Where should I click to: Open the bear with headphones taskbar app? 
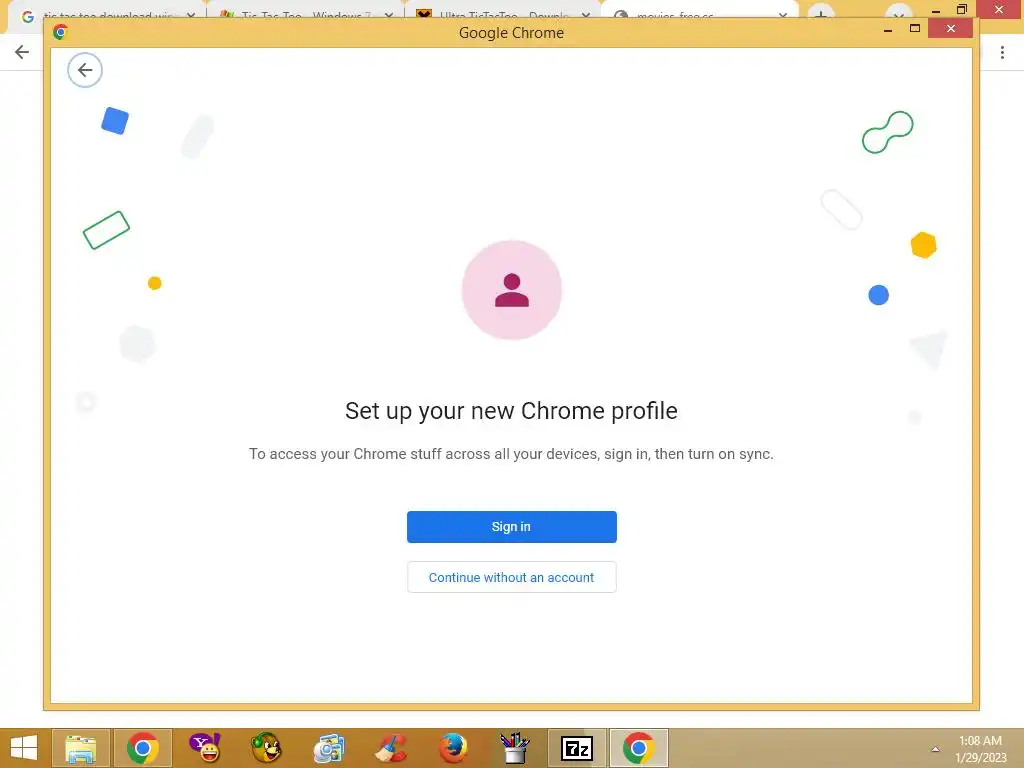(266, 748)
